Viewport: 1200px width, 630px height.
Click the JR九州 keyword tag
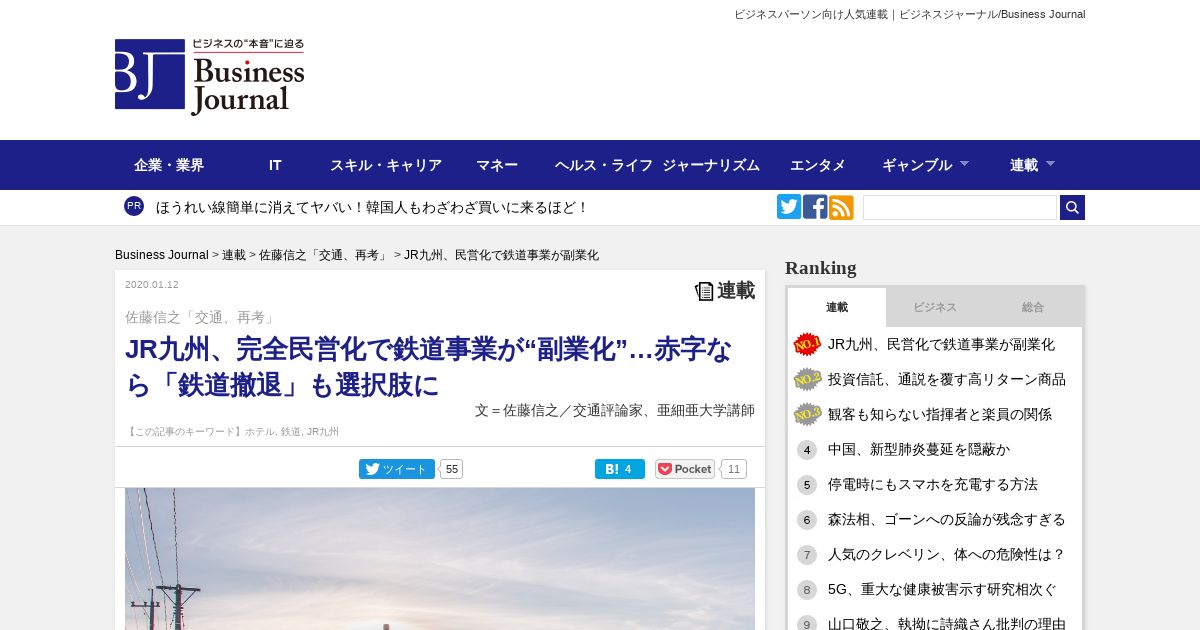323,432
